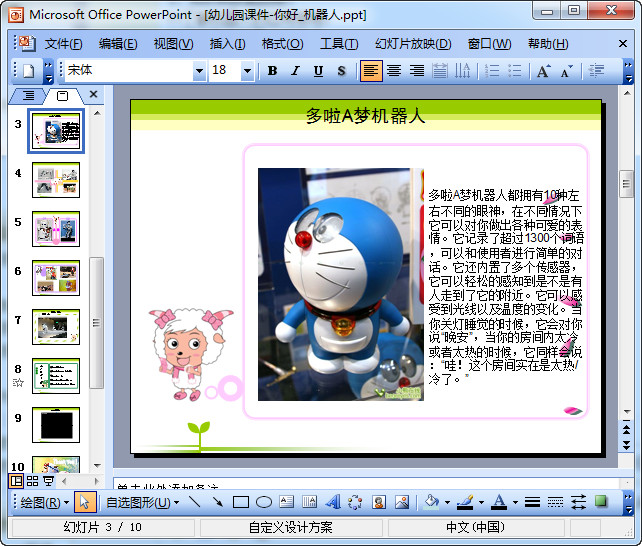Apply font color from drawing toolbar
The height and width of the screenshot is (546, 642).
pos(499,502)
